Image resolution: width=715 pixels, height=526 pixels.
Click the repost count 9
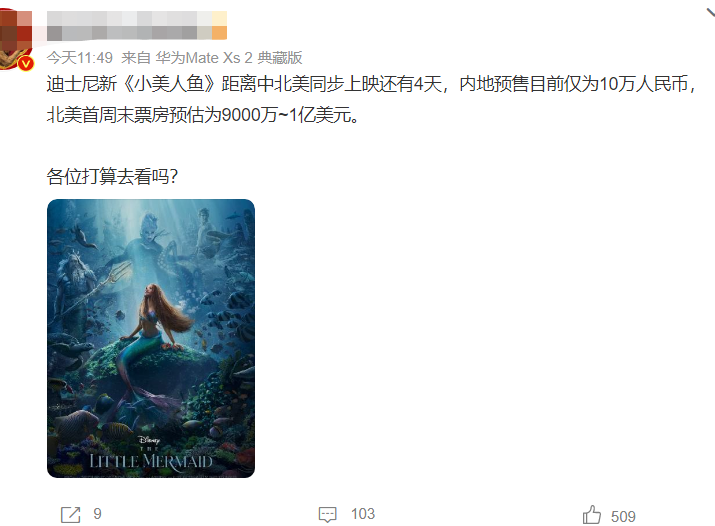tap(98, 514)
